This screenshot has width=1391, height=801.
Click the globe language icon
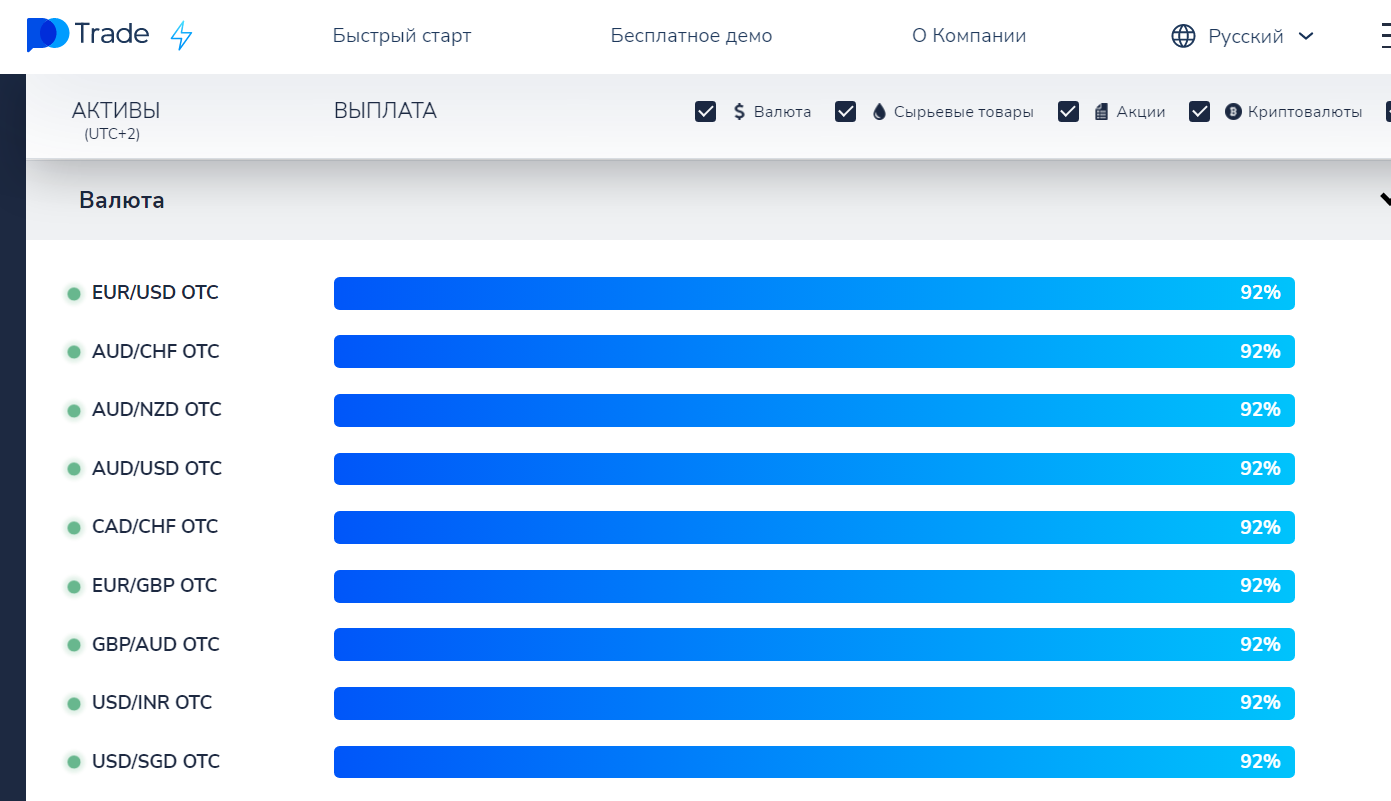[1183, 36]
